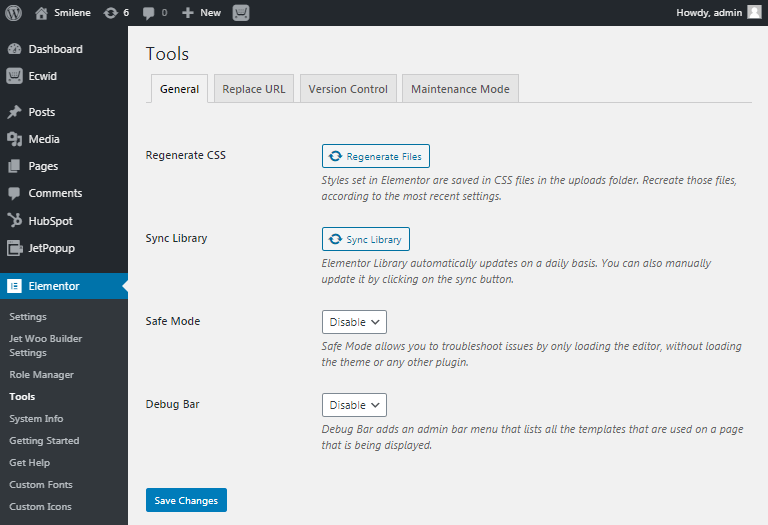Image resolution: width=768 pixels, height=525 pixels.
Task: Click the Dashboard gauge icon
Action: coord(15,49)
